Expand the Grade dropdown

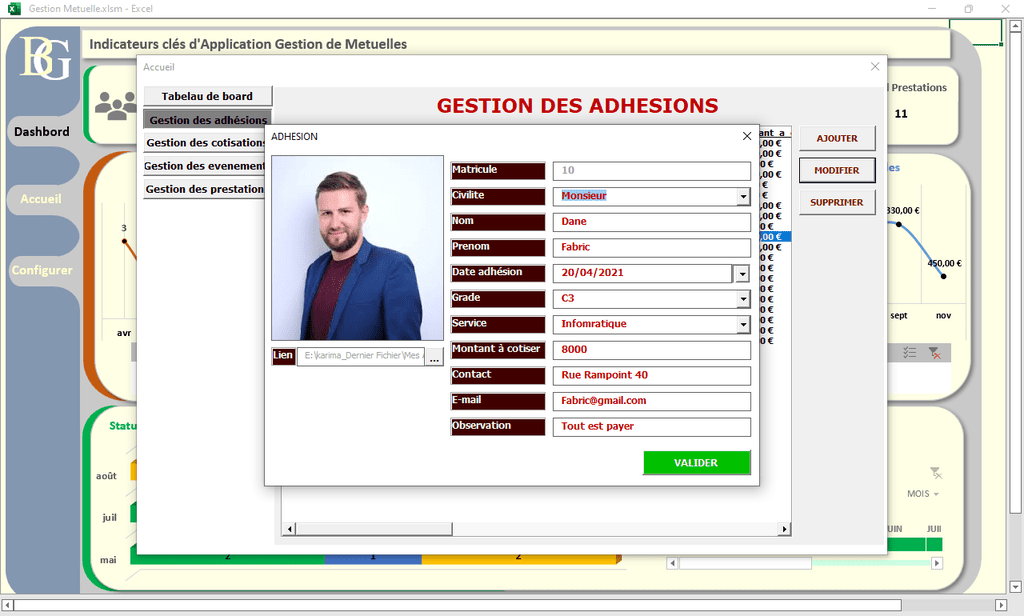[743, 299]
